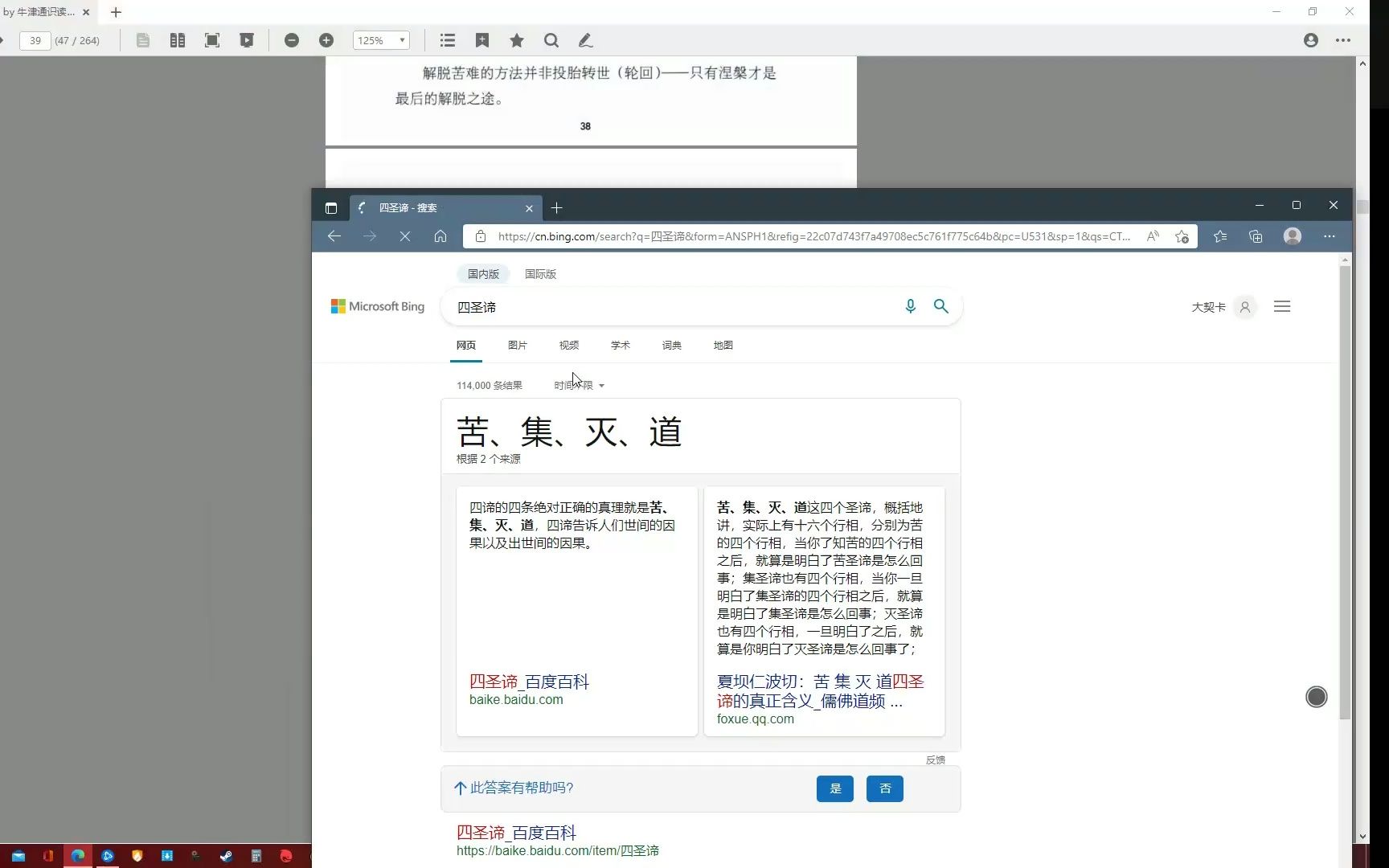The image size is (1389, 868).
Task: Stop page loading in Edge
Action: click(405, 236)
